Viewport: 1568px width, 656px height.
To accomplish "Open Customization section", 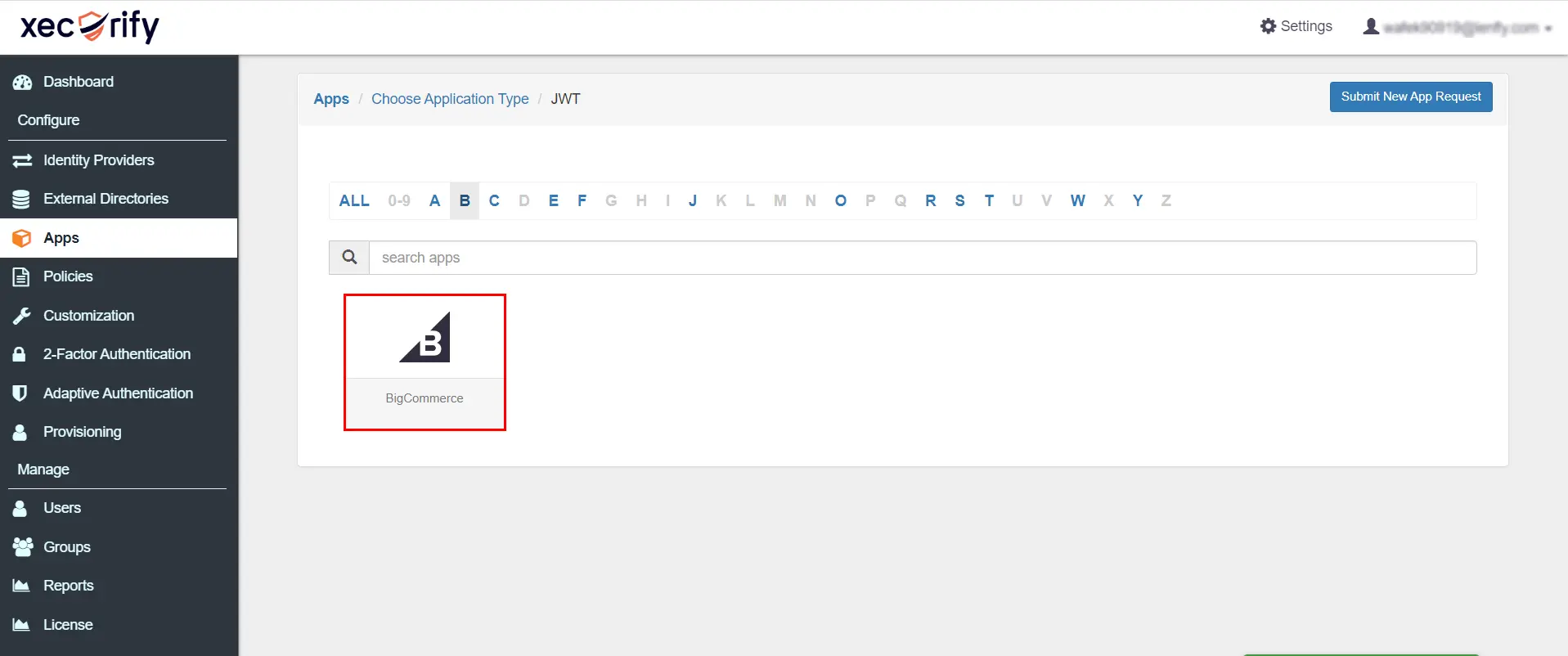I will click(x=89, y=316).
